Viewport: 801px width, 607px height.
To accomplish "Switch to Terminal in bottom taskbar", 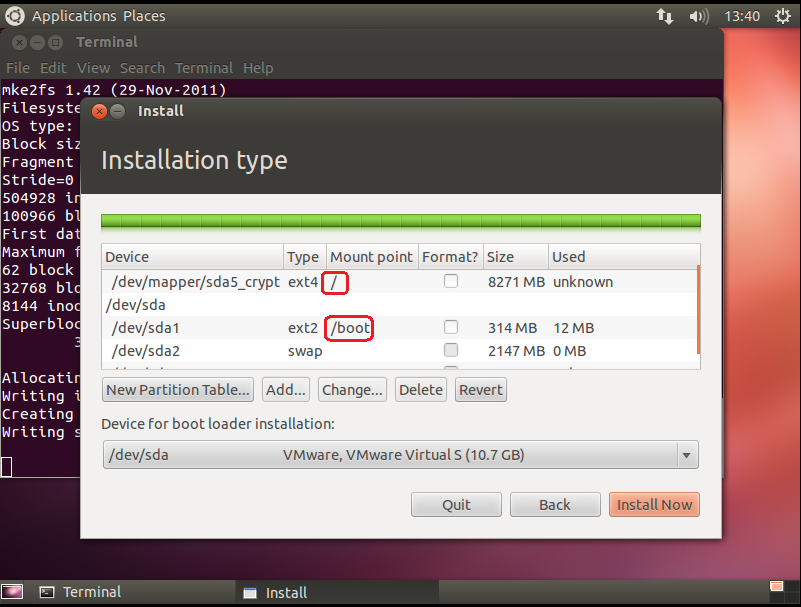I will [x=80, y=592].
